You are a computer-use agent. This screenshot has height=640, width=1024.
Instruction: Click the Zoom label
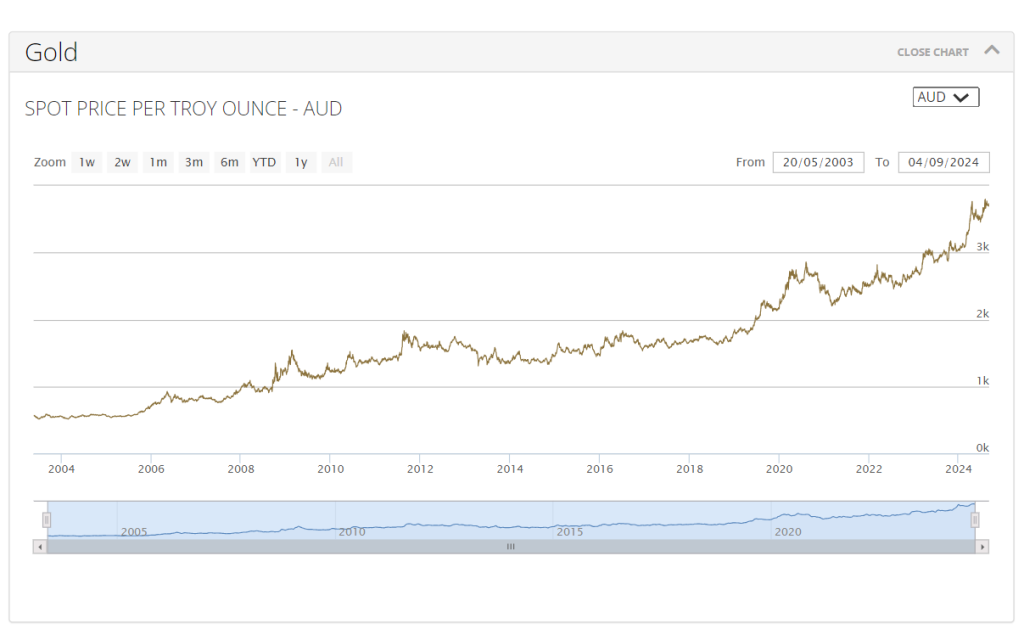tap(50, 162)
